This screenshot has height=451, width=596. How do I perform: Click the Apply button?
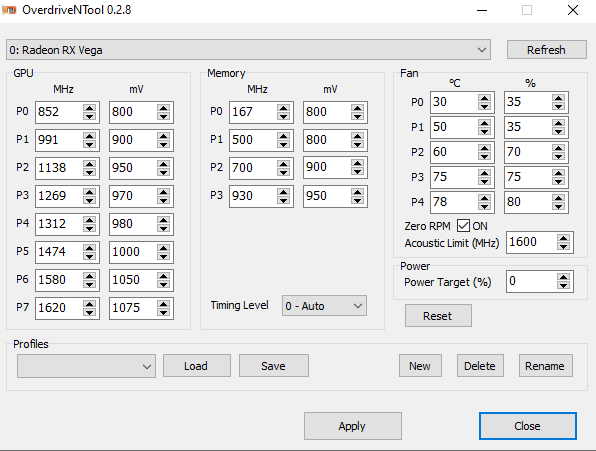point(353,426)
